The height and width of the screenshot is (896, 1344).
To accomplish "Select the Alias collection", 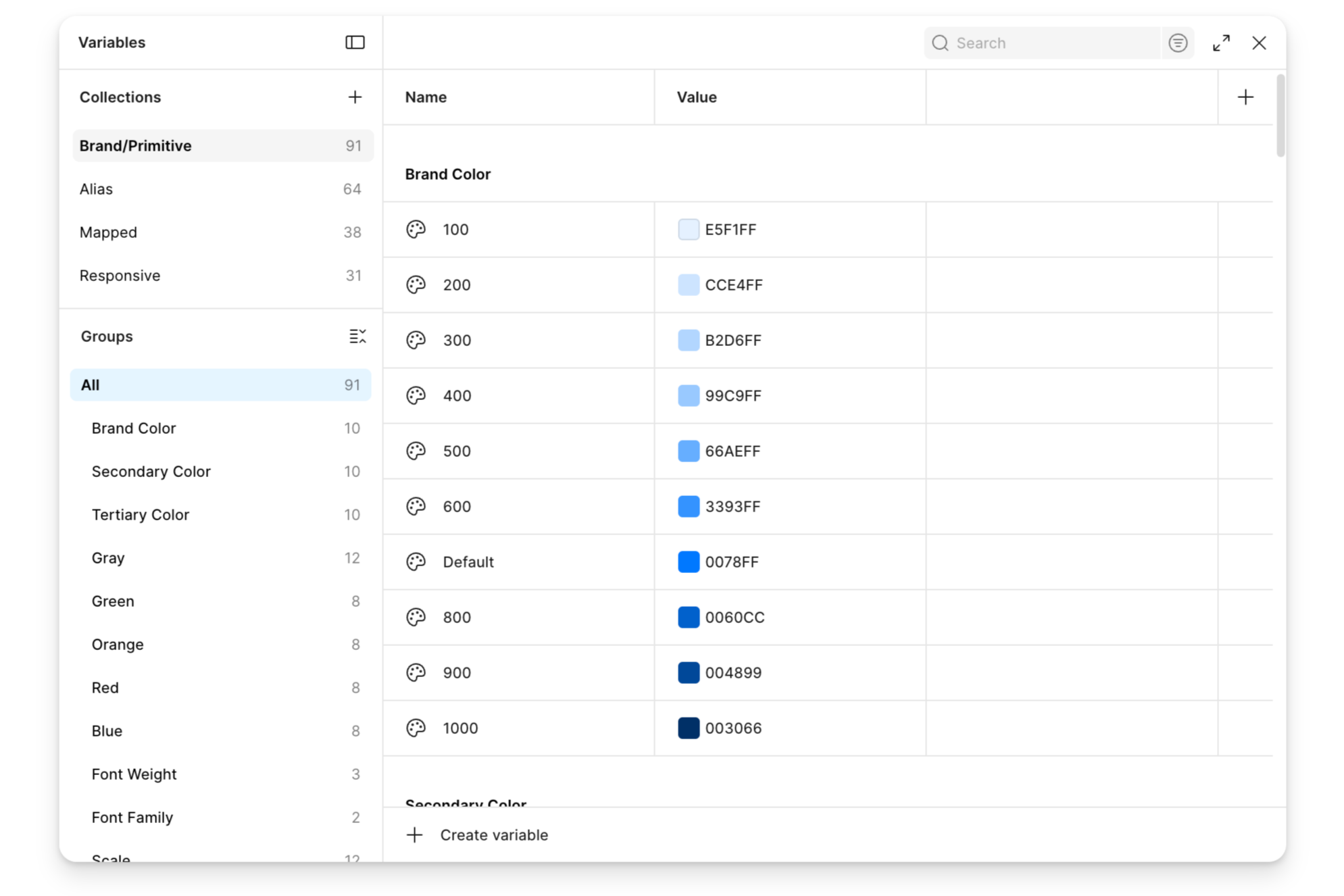I will [x=222, y=189].
